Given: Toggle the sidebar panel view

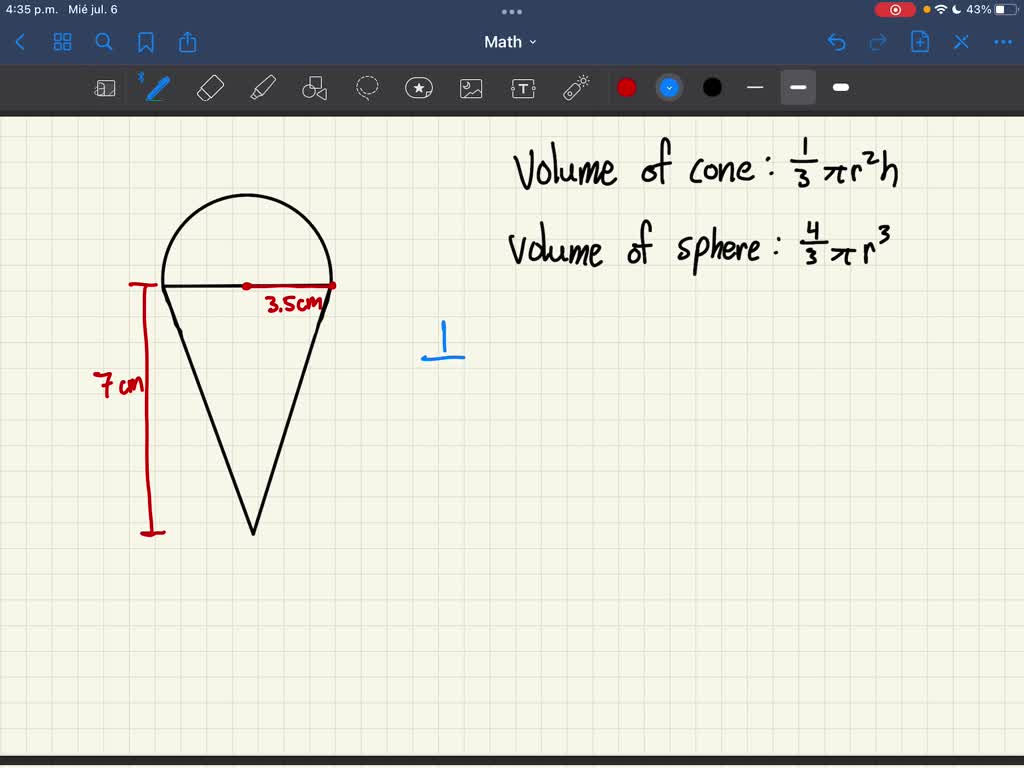Looking at the screenshot, I should [x=105, y=88].
